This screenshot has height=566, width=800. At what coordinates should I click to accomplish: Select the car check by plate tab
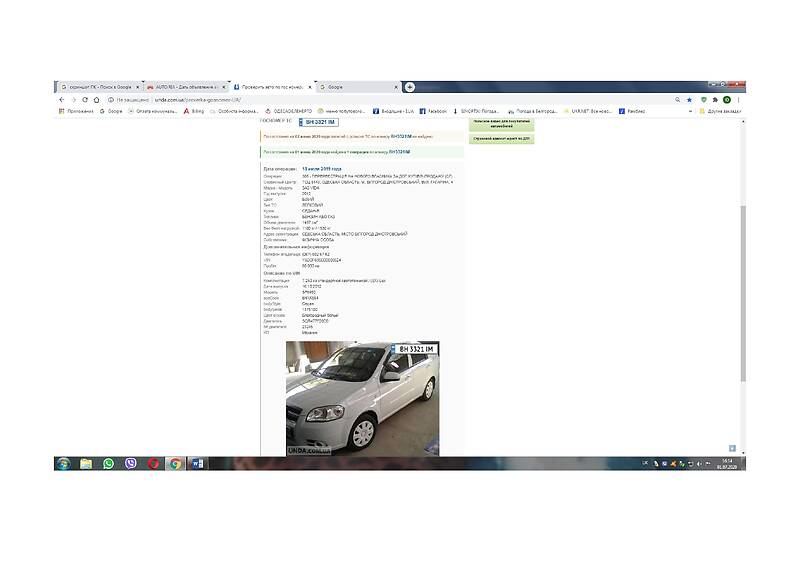272,87
